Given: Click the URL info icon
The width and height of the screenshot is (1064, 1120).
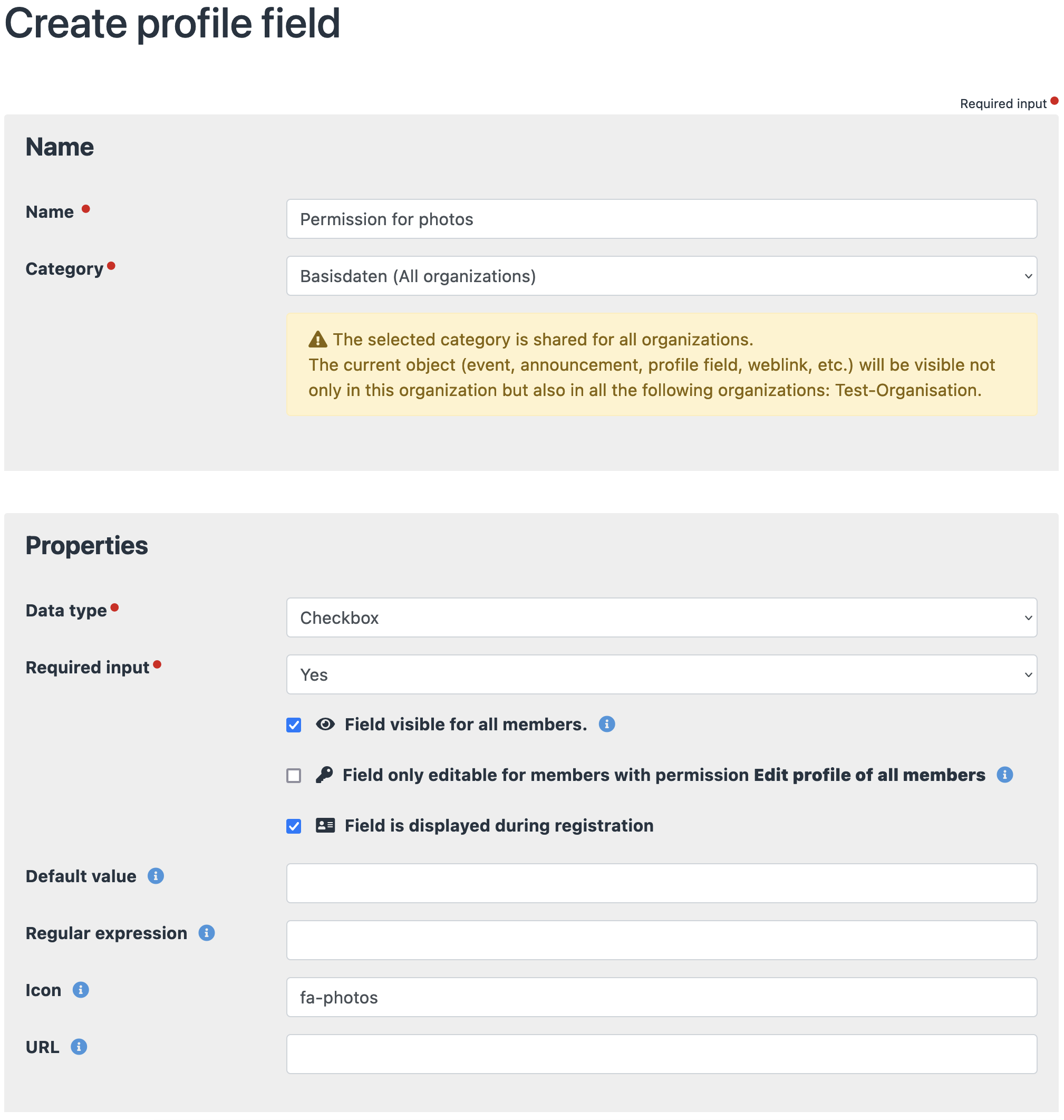Looking at the screenshot, I should point(79,1047).
